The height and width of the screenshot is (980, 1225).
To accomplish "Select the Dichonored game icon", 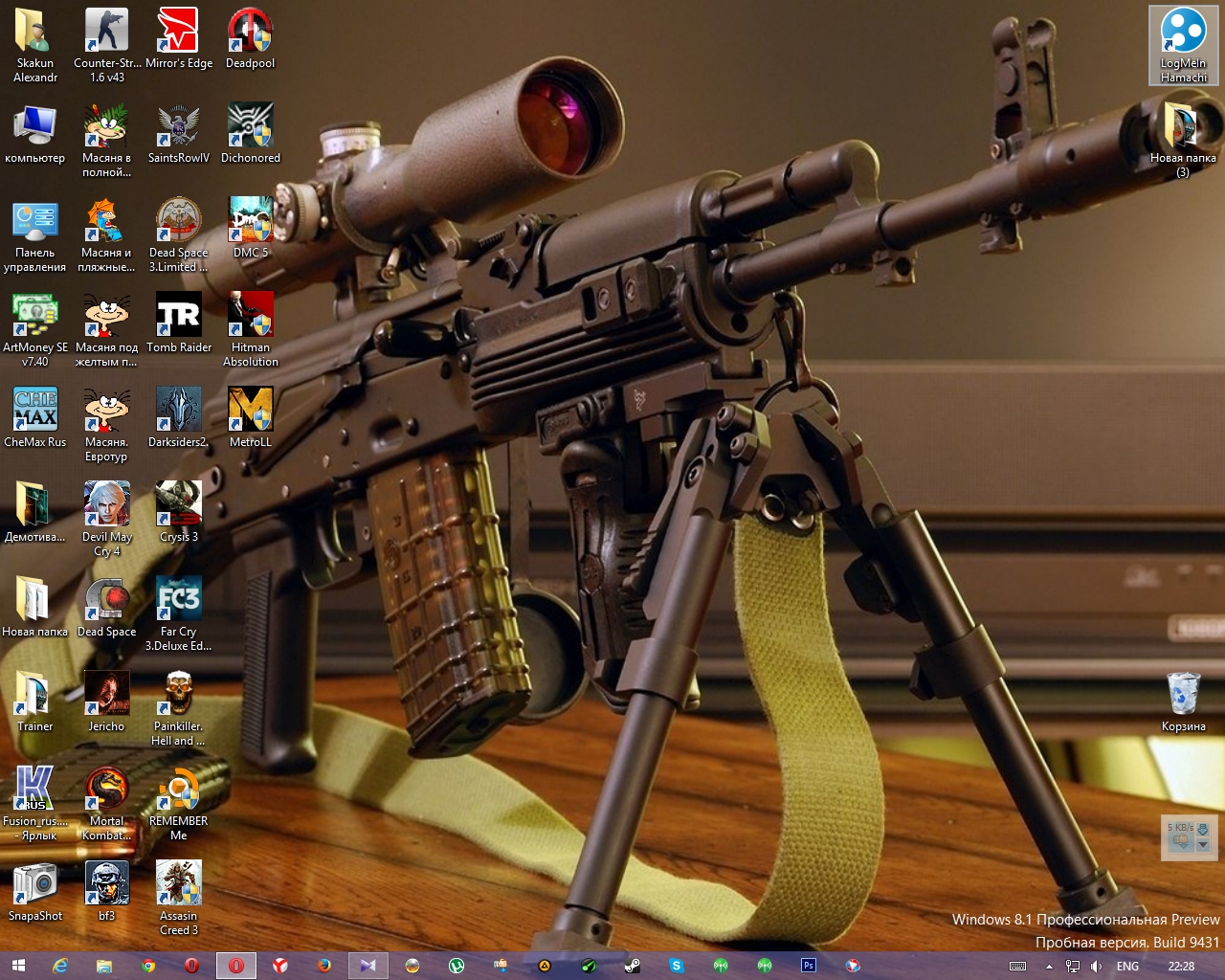I will point(251,133).
